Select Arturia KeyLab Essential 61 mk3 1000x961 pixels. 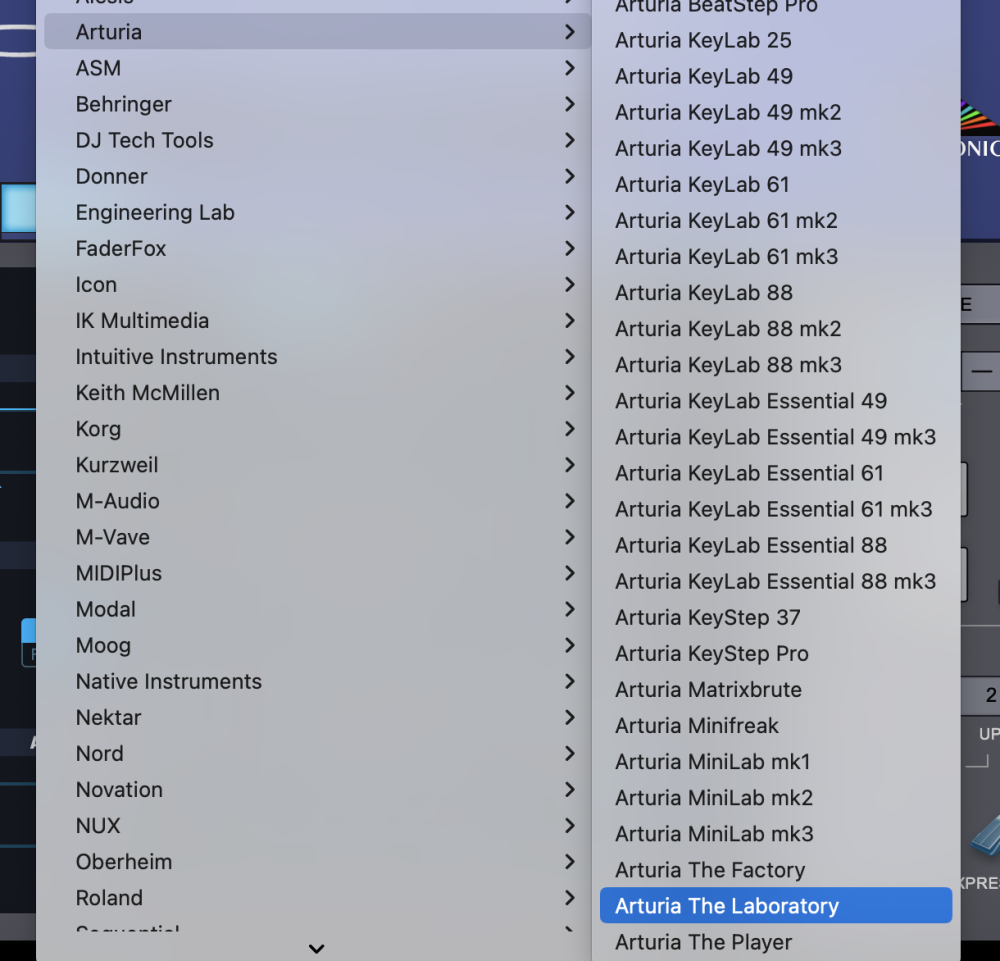[776, 509]
